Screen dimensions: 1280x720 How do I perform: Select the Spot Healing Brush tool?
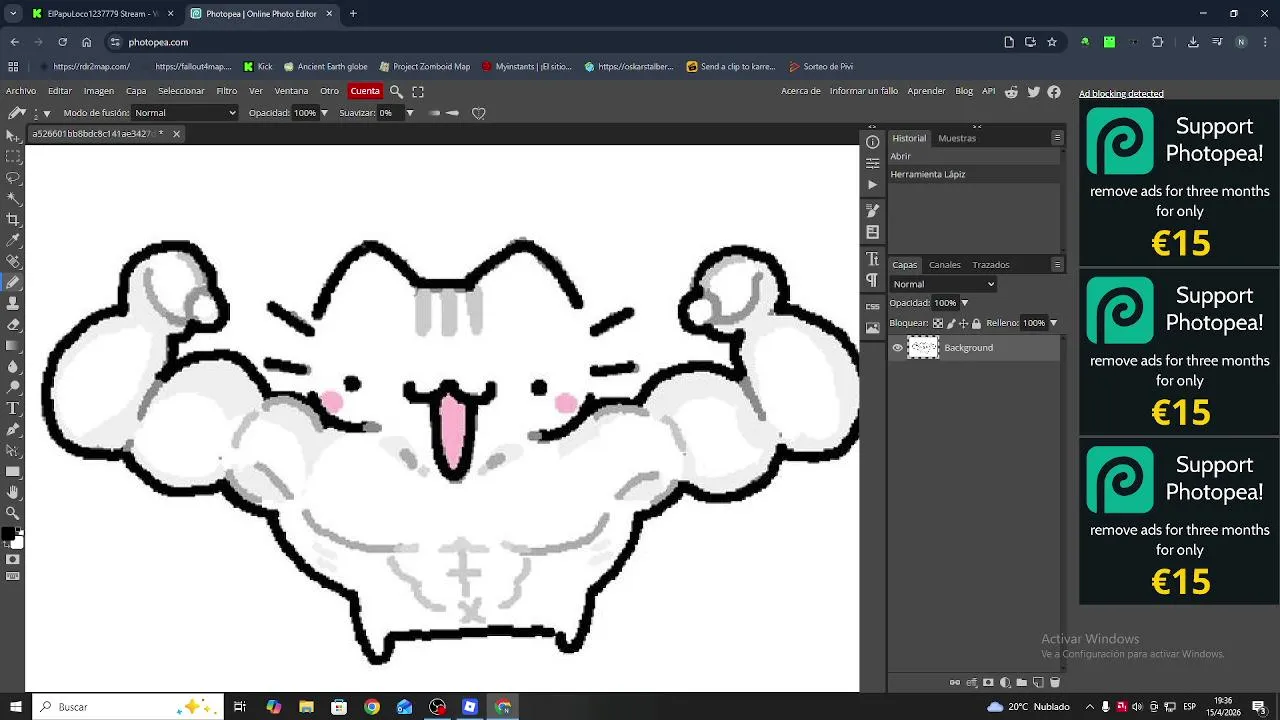click(x=13, y=261)
